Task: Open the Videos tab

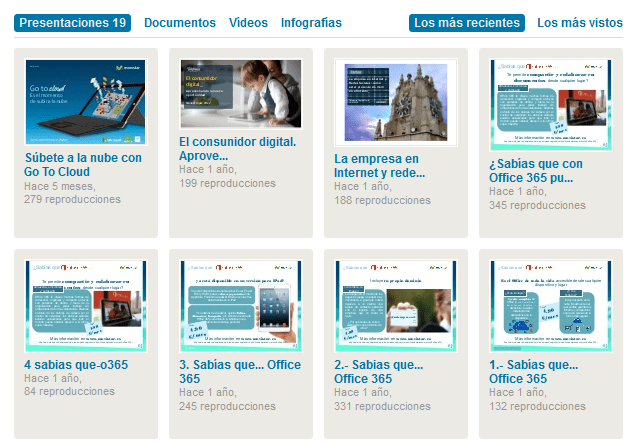Action: (248, 22)
